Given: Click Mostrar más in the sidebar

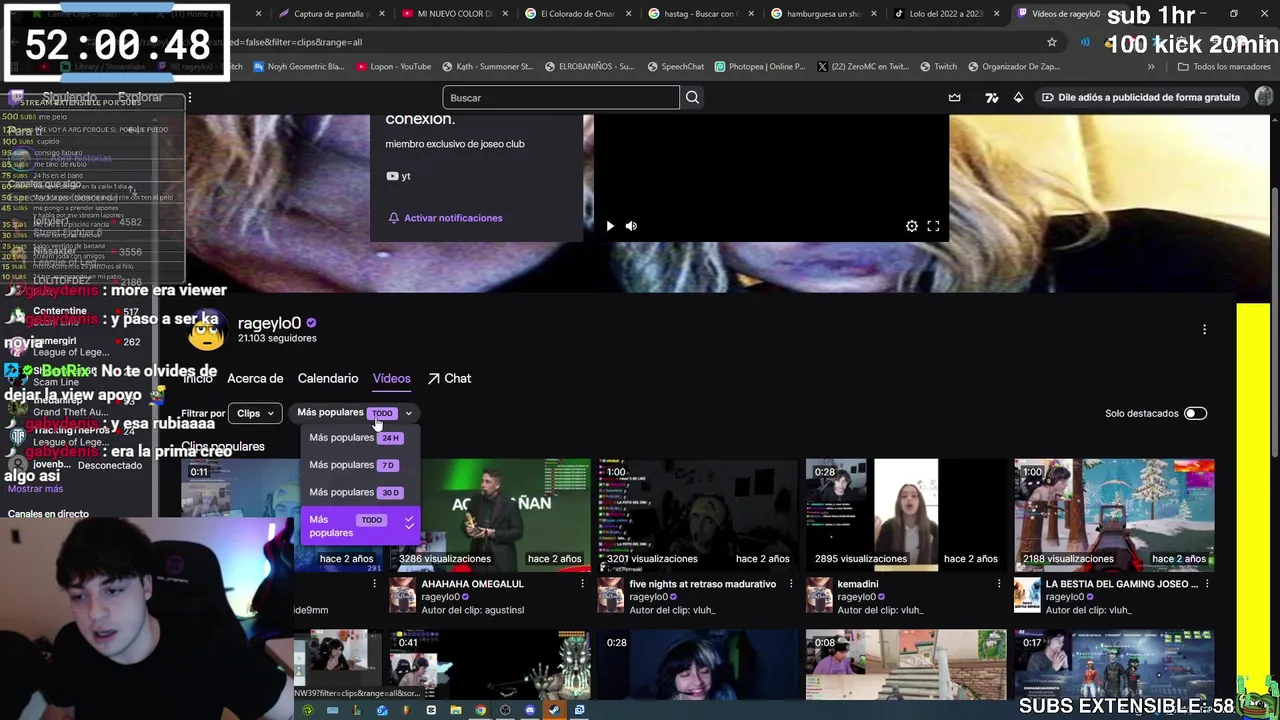Looking at the screenshot, I should pos(35,489).
